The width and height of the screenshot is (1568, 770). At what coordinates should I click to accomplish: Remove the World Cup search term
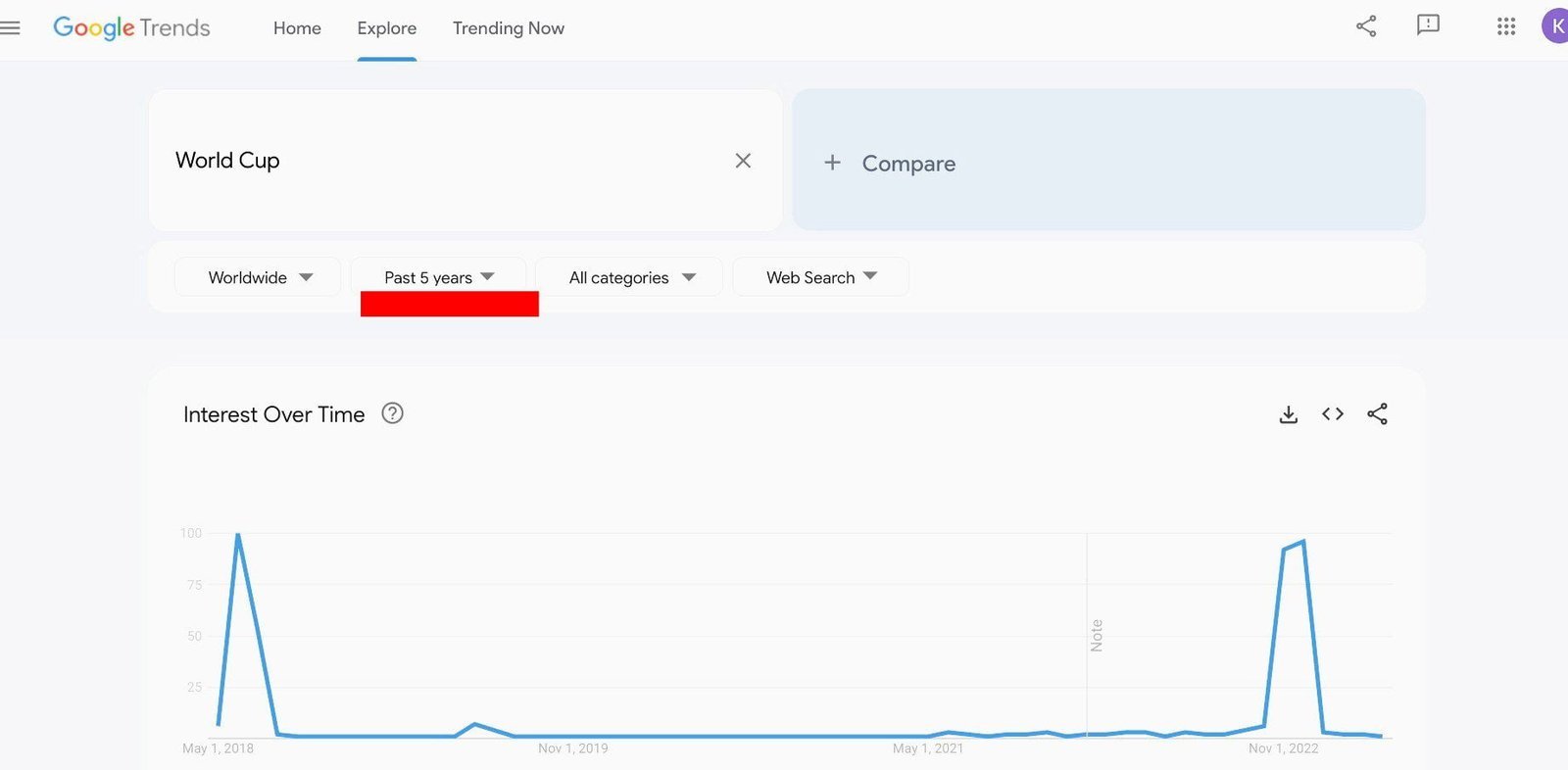point(743,161)
